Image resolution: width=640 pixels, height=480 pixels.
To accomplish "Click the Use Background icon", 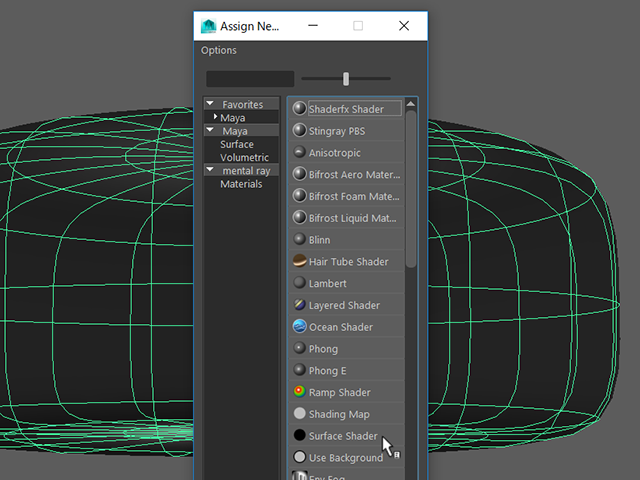I will pos(300,457).
